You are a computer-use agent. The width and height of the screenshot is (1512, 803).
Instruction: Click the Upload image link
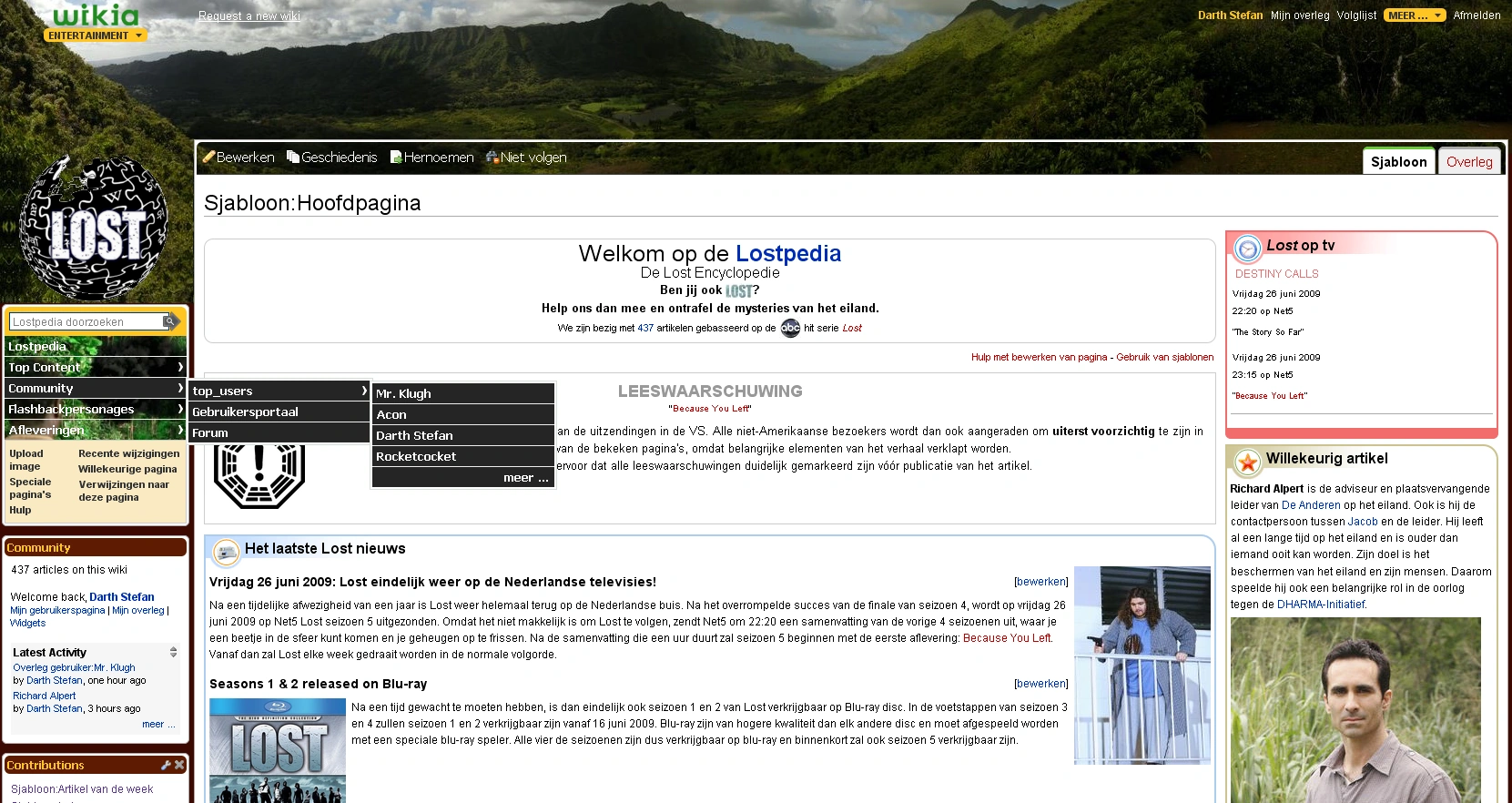point(26,460)
